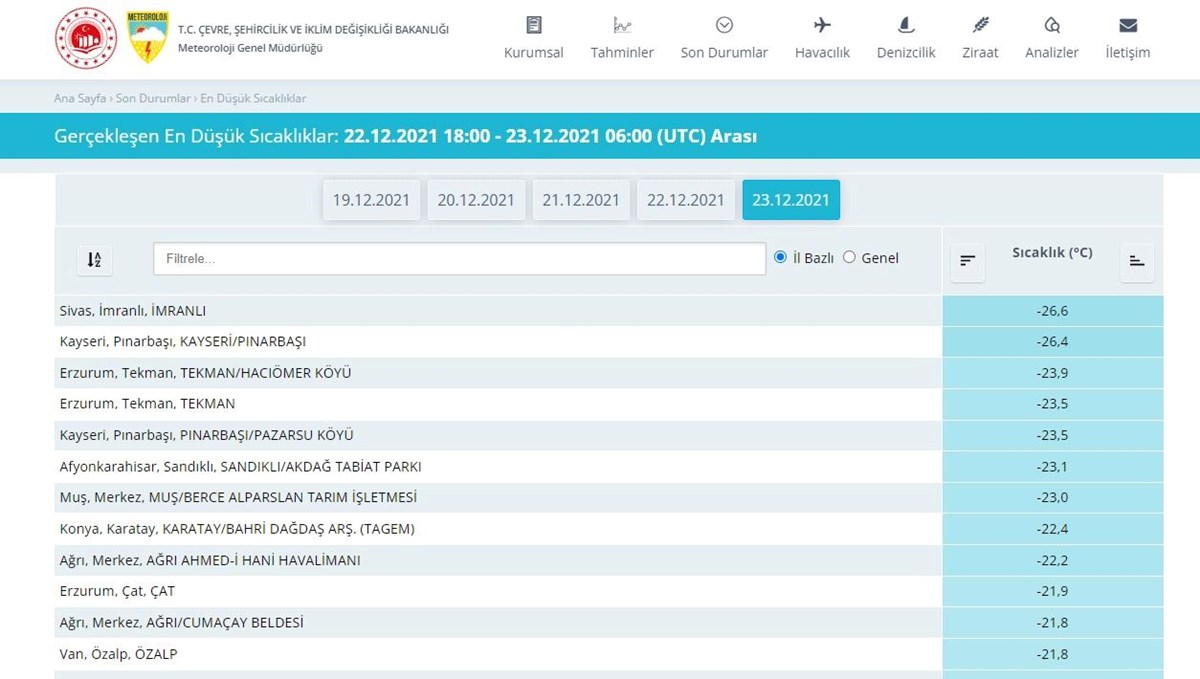
Task: Open the Son Durumlar breadcrumb link
Action: pyautogui.click(x=153, y=98)
